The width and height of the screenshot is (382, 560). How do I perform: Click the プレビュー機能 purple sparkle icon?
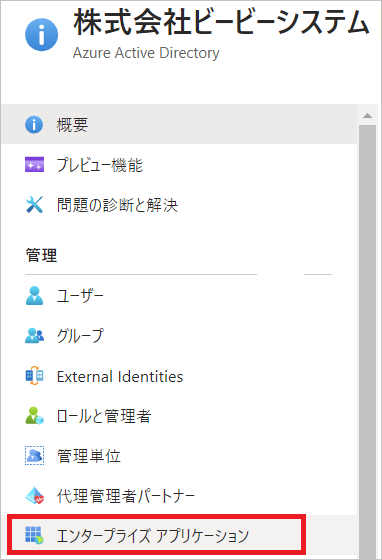pos(34,165)
